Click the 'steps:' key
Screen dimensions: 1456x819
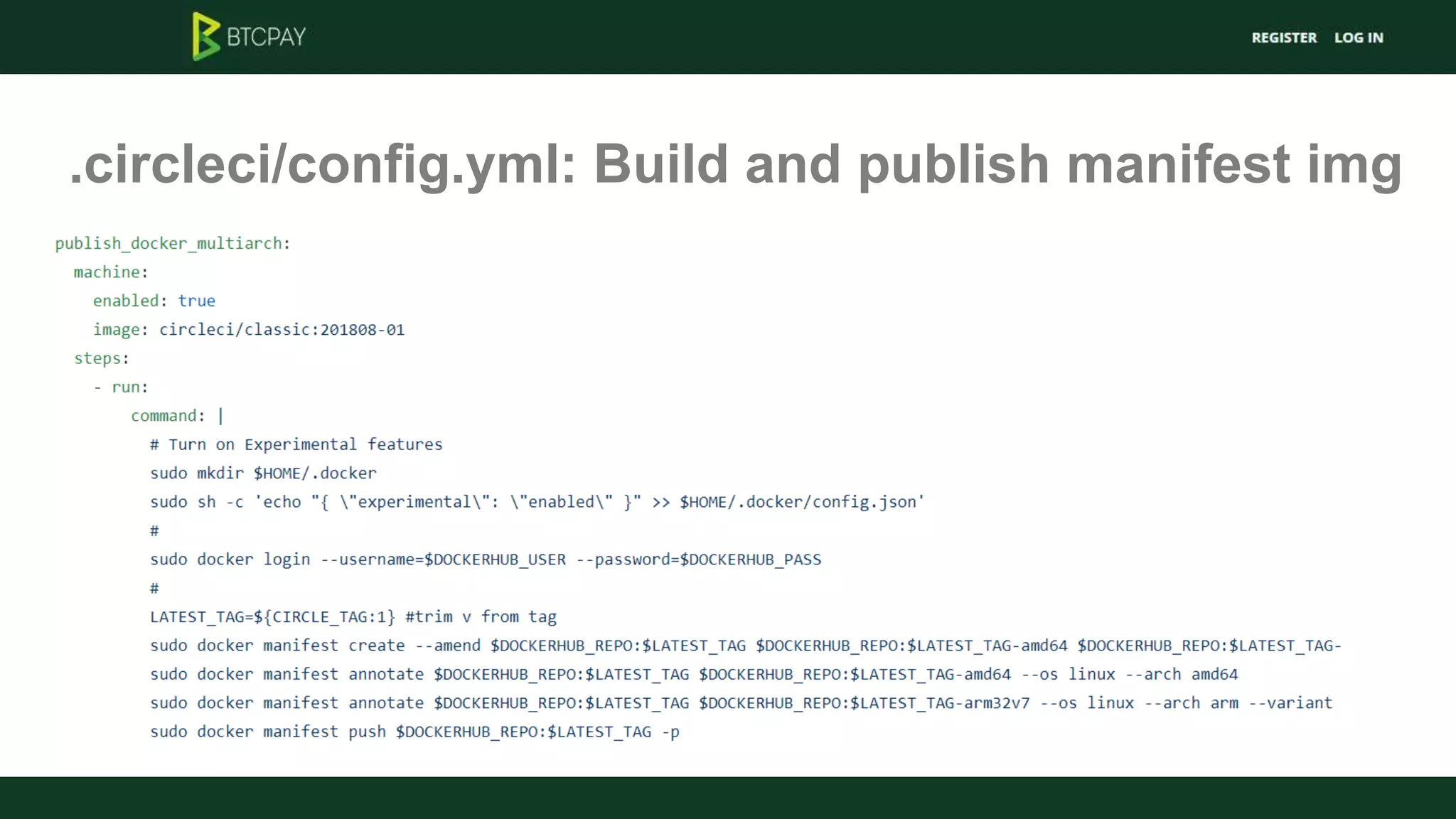pyautogui.click(x=102, y=358)
